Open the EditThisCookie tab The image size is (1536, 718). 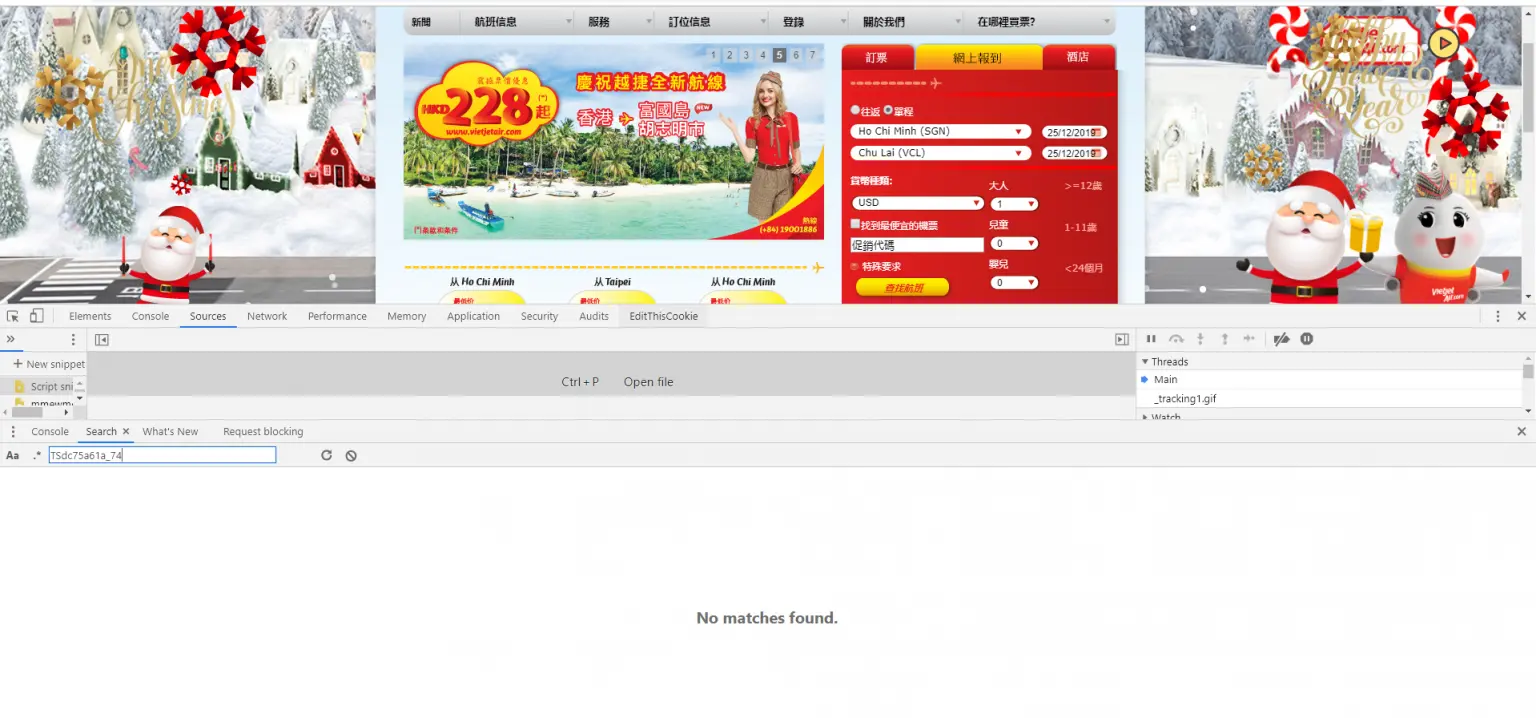click(663, 316)
